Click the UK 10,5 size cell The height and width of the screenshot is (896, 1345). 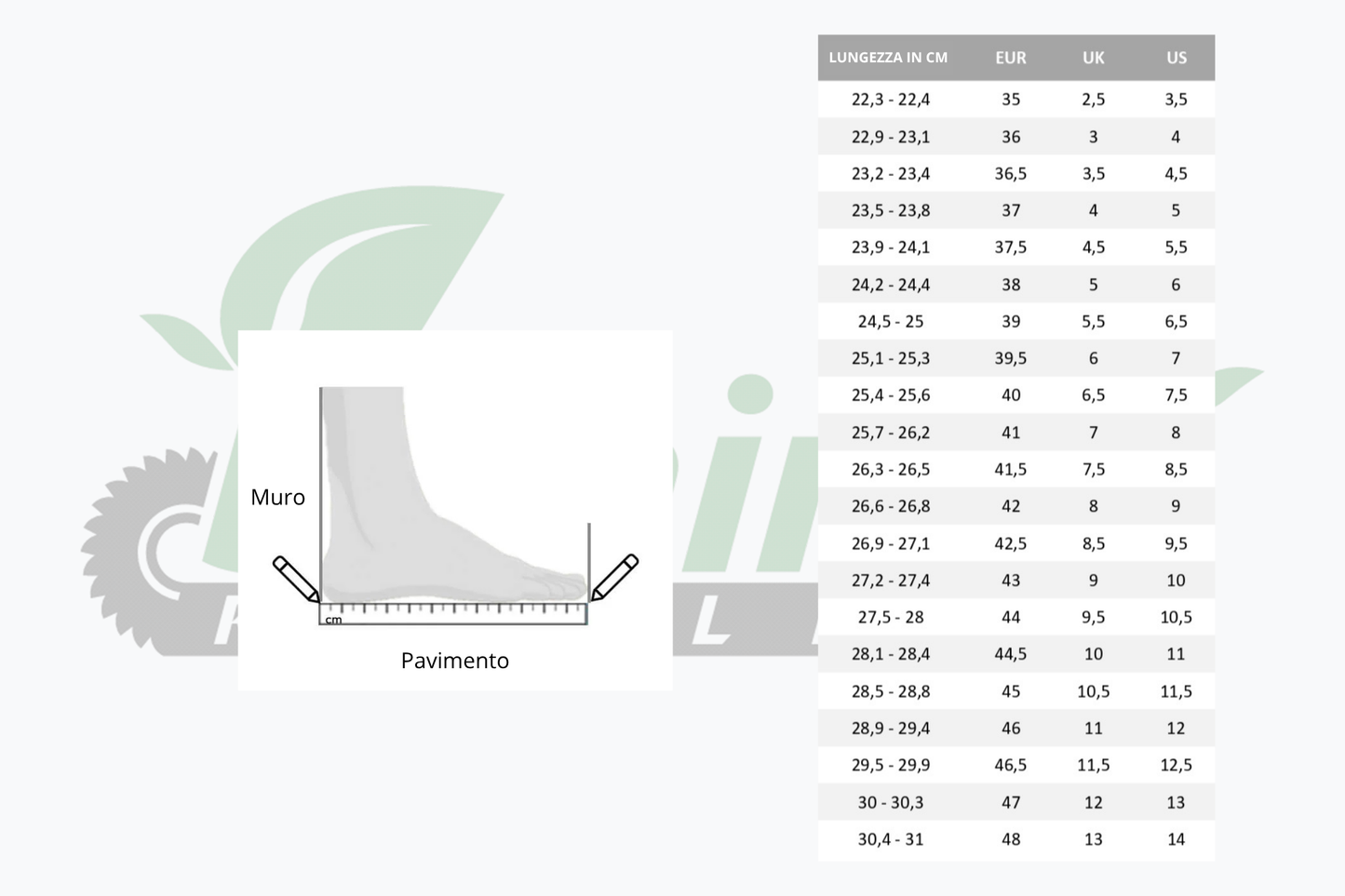coord(1094,691)
